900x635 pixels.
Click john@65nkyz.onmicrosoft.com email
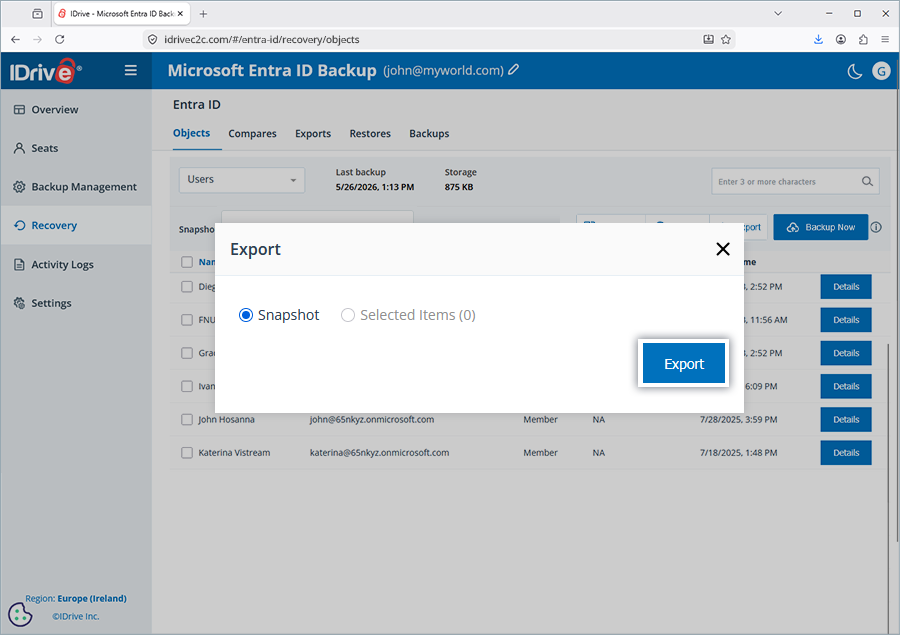point(372,420)
